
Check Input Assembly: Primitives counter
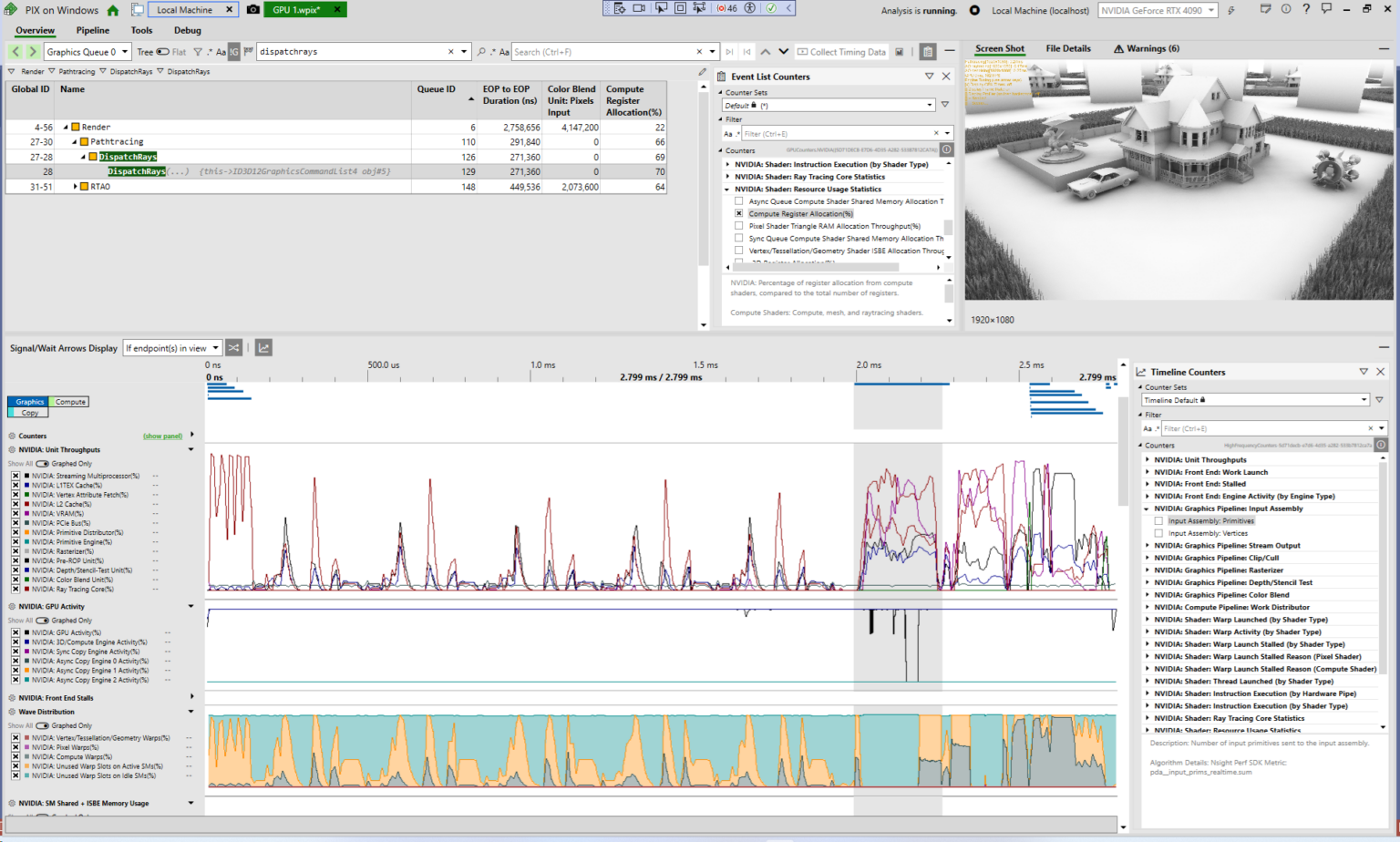click(x=1158, y=521)
